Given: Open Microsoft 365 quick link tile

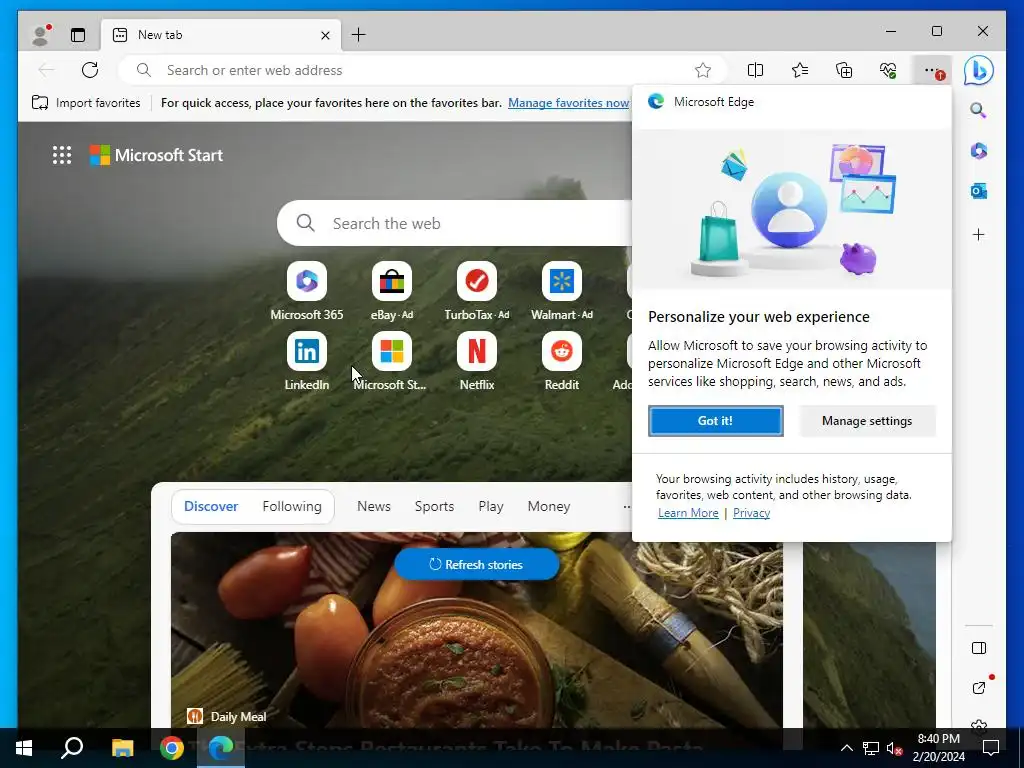Looking at the screenshot, I should click(306, 291).
